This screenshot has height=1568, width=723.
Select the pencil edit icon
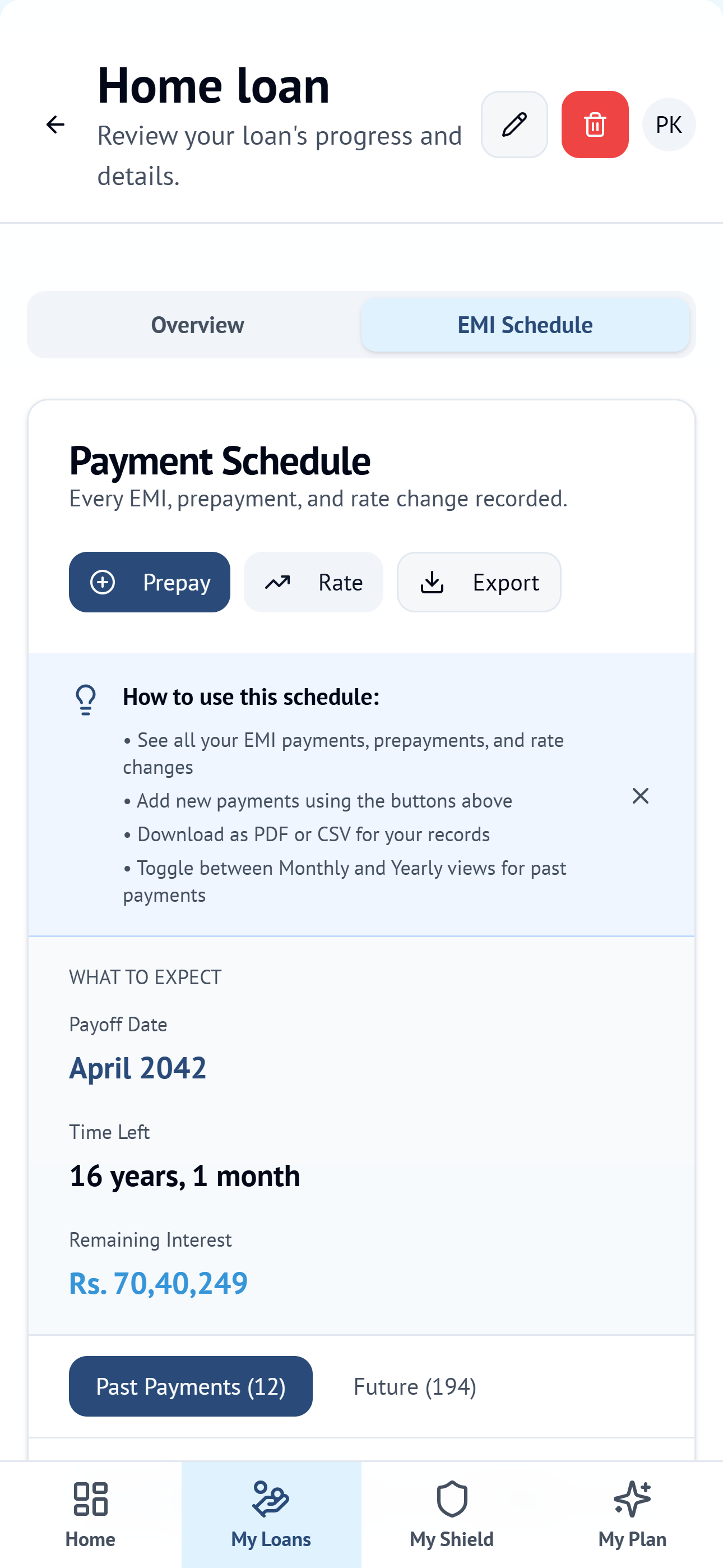(513, 125)
